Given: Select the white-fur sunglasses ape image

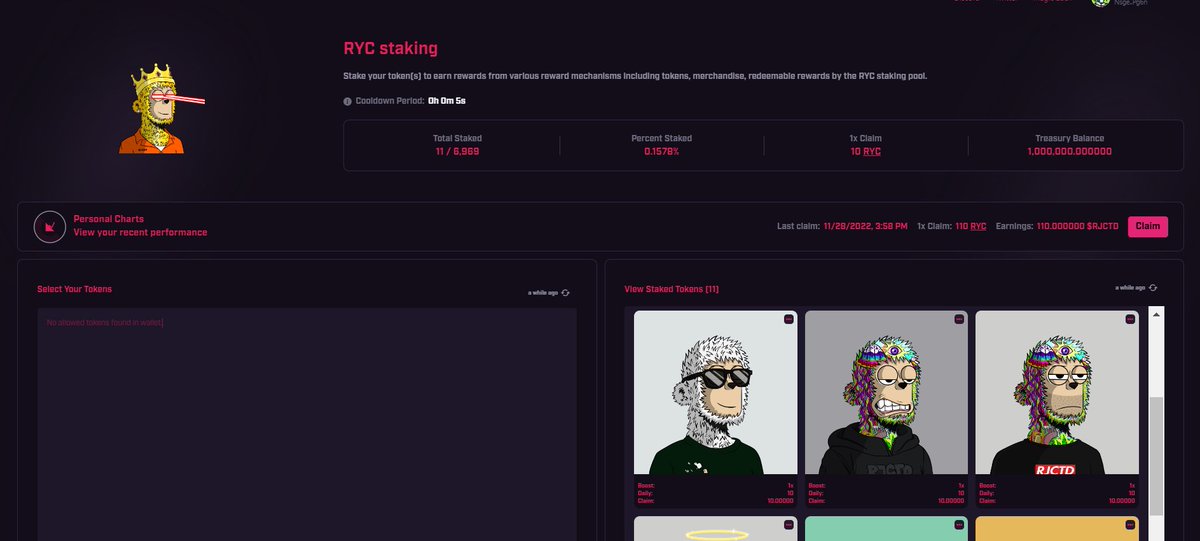Looking at the screenshot, I should tap(716, 392).
